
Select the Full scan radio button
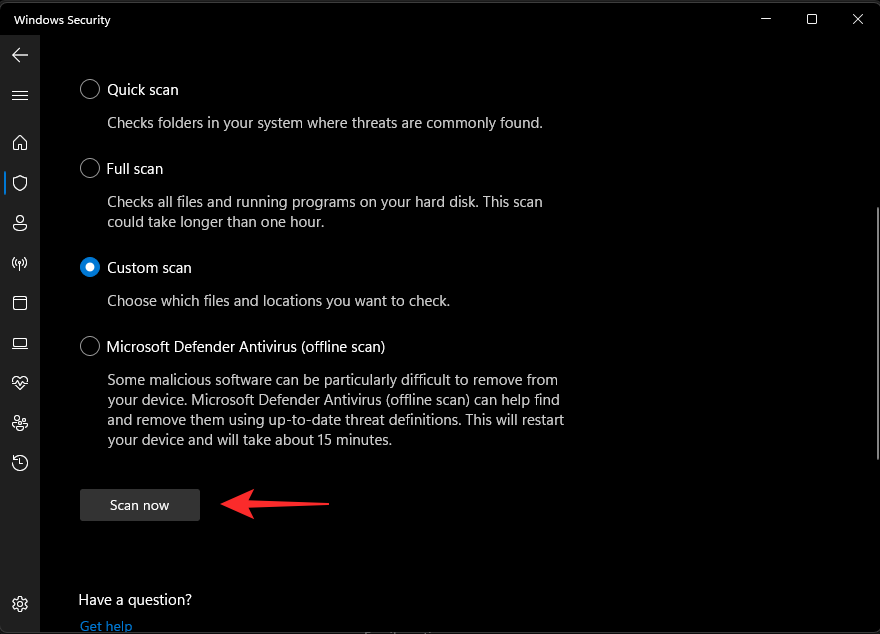(x=90, y=168)
